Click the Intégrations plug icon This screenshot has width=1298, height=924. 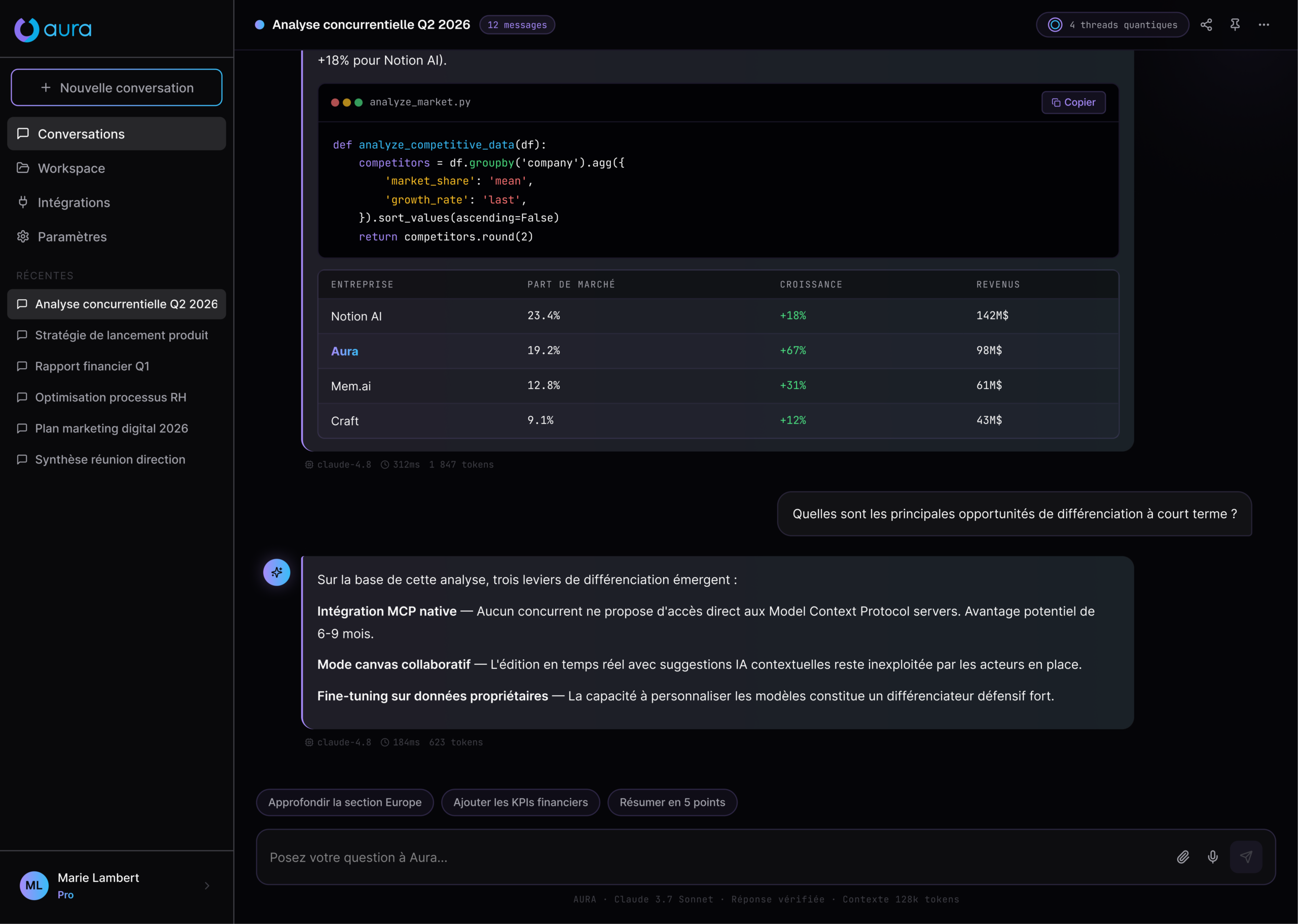[23, 202]
